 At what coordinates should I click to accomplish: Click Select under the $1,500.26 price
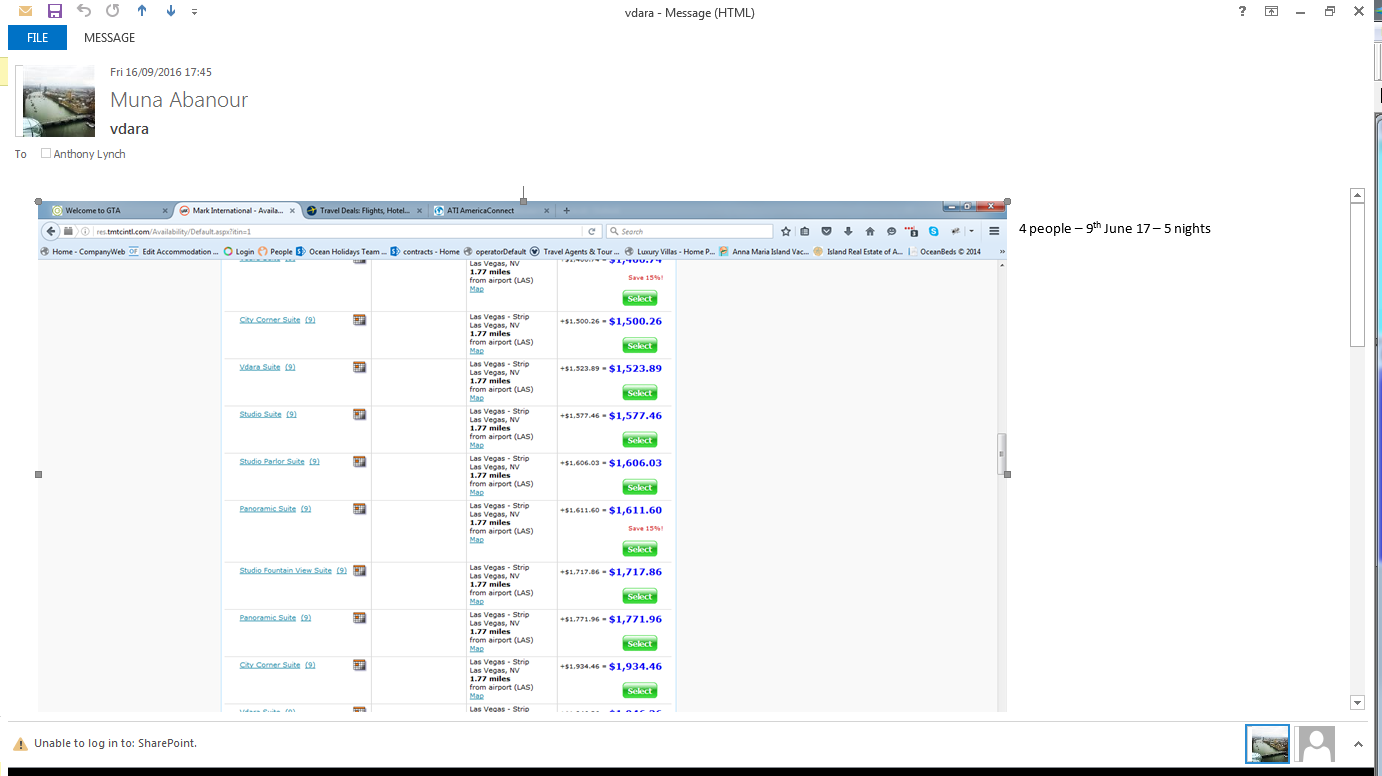(x=640, y=346)
